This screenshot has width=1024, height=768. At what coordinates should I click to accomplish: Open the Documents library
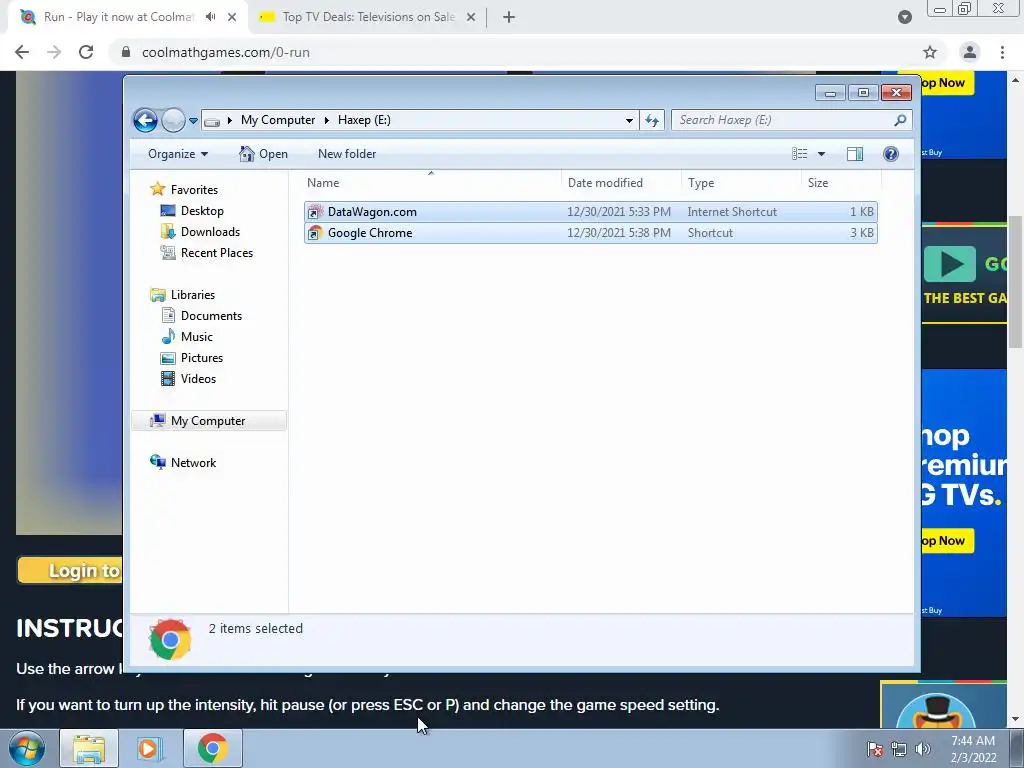click(x=211, y=315)
